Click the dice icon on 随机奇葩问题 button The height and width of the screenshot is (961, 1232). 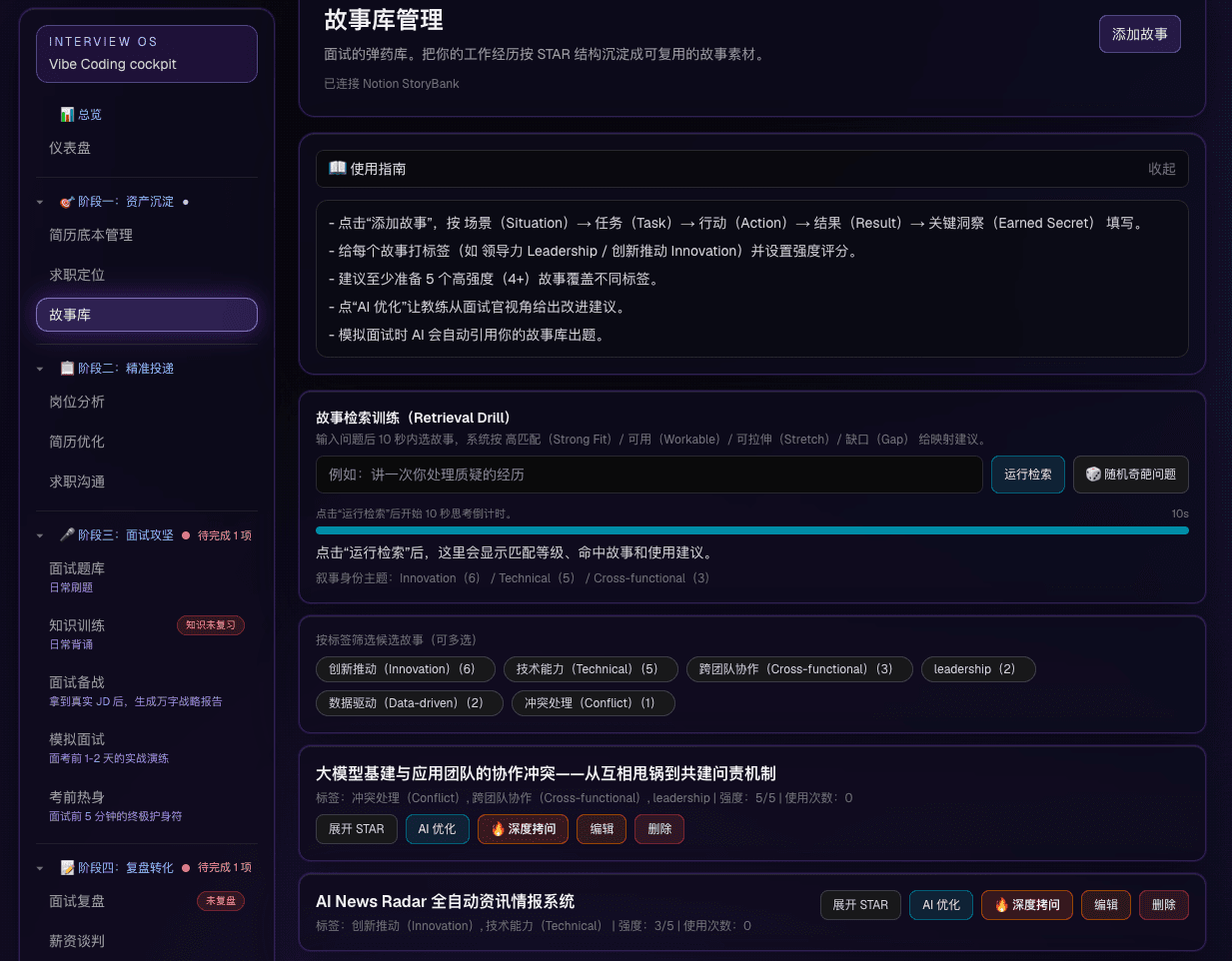tap(1093, 475)
